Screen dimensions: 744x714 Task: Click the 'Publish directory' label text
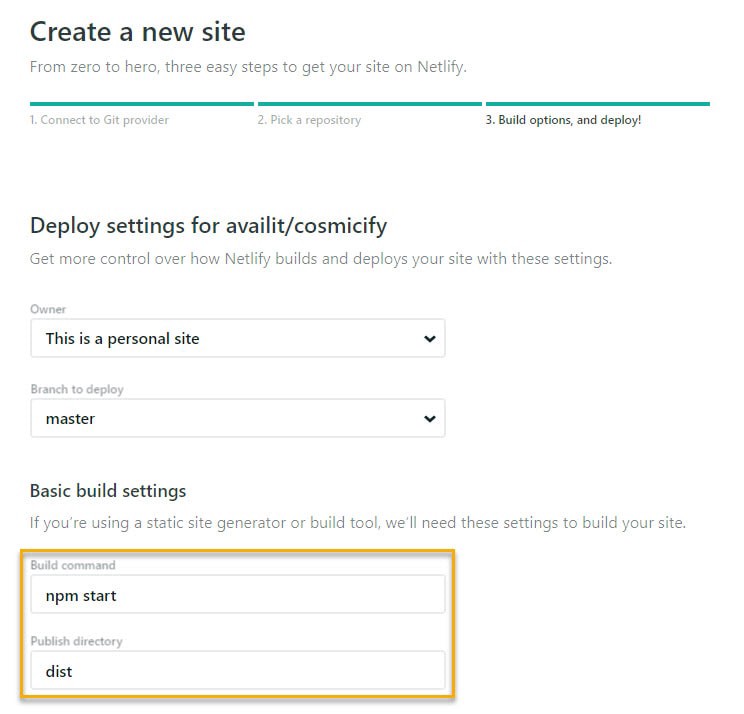[76, 641]
